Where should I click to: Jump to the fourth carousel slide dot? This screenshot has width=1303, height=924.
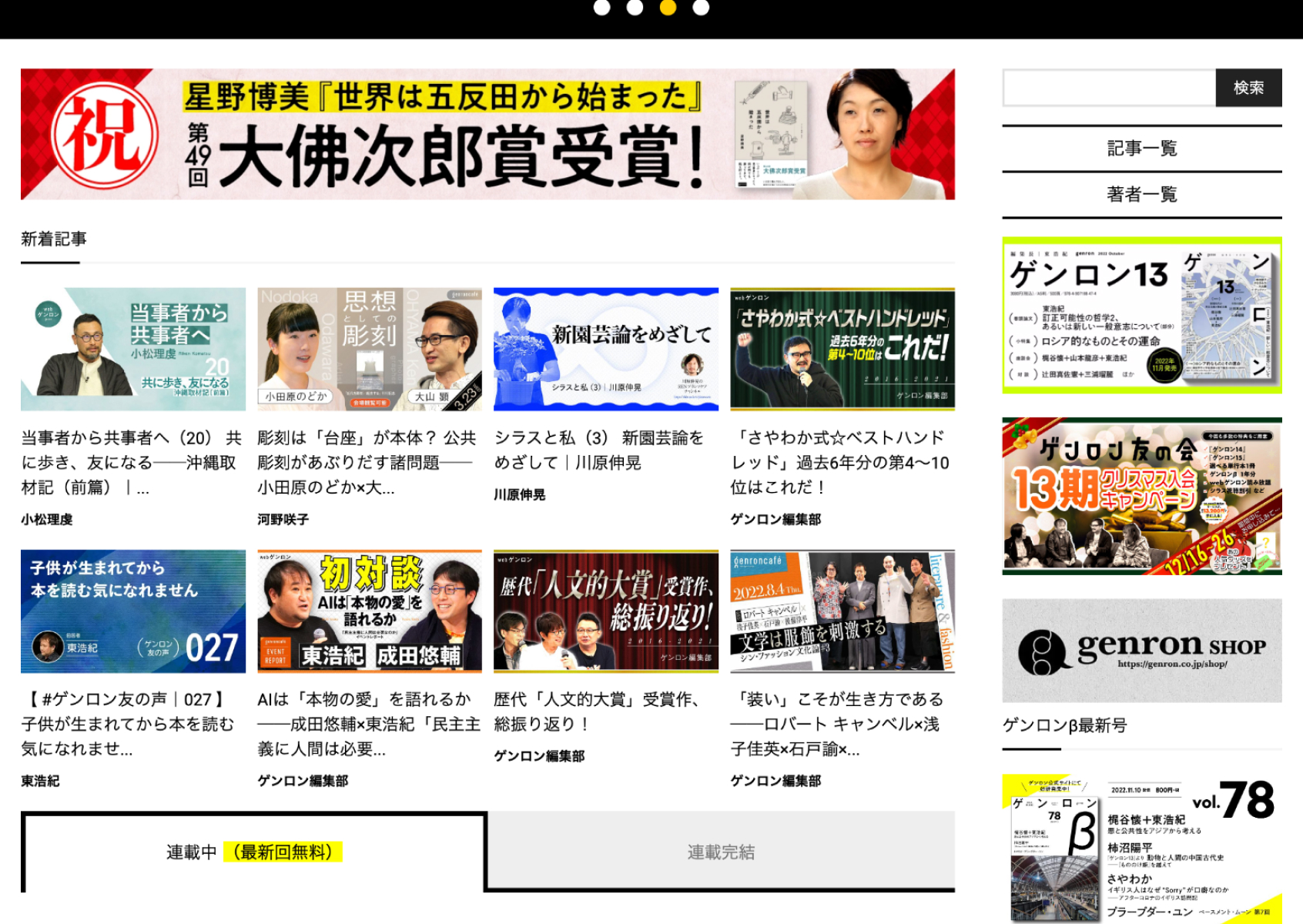tap(701, 8)
